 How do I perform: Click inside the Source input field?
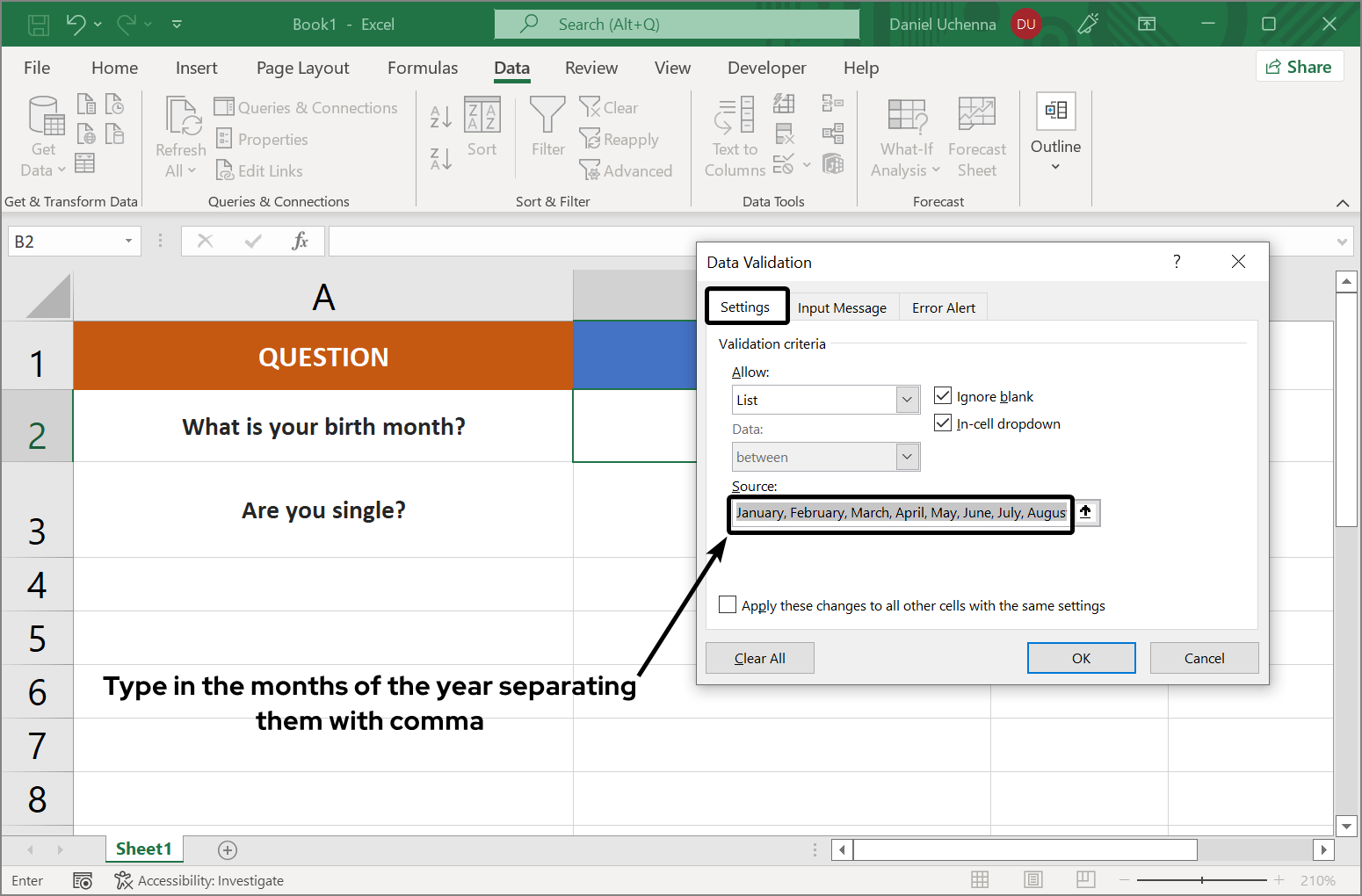point(896,513)
